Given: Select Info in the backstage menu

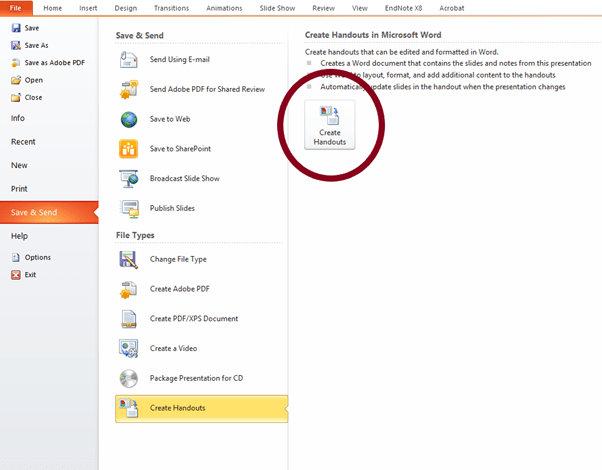Looking at the screenshot, I should point(49,118).
